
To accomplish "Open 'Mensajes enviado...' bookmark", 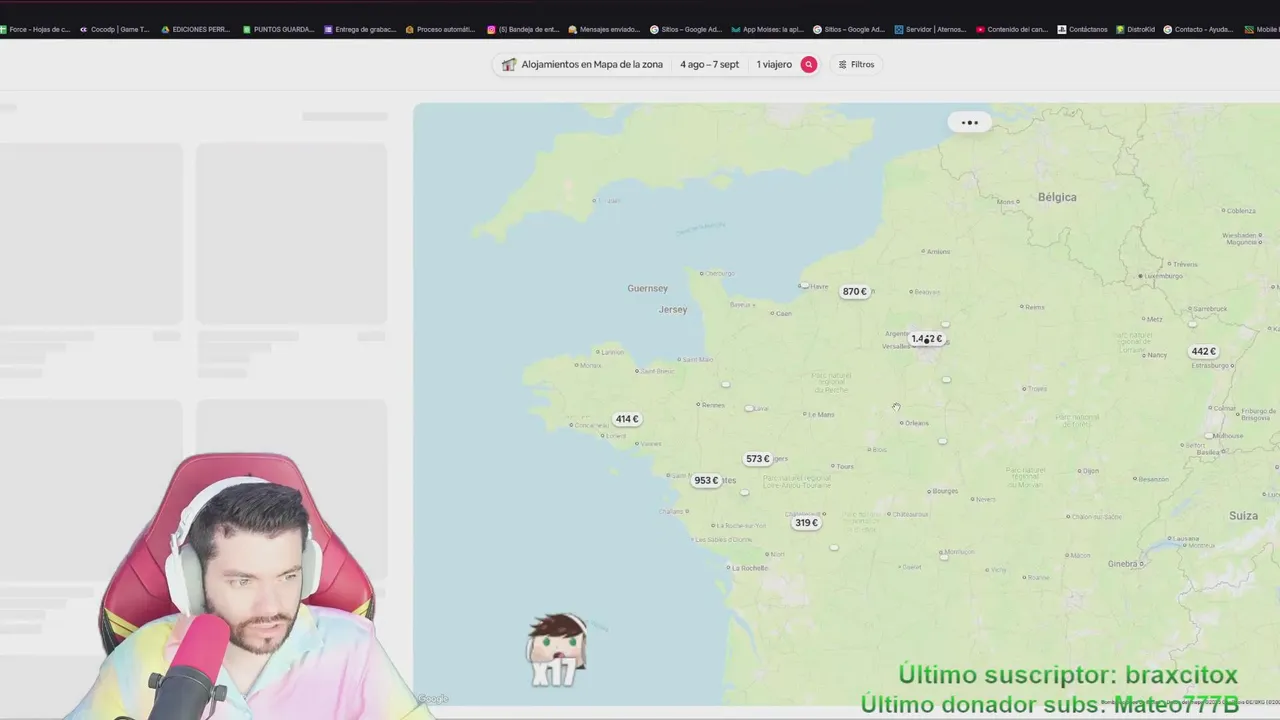I will 604,29.
